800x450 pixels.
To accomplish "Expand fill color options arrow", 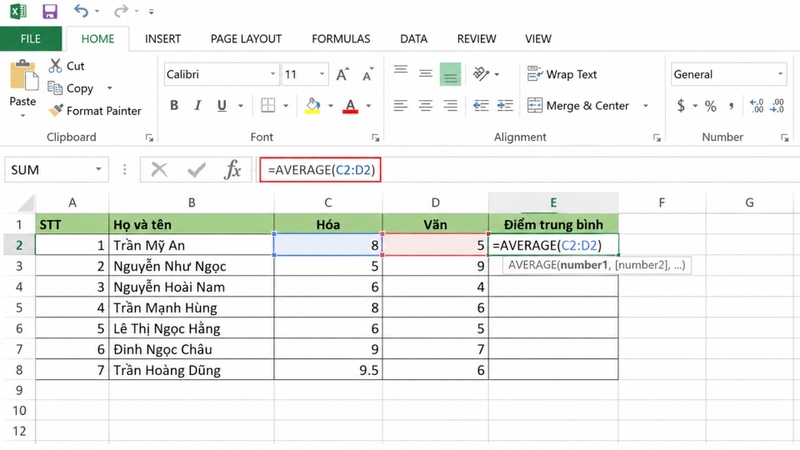I will click(331, 106).
